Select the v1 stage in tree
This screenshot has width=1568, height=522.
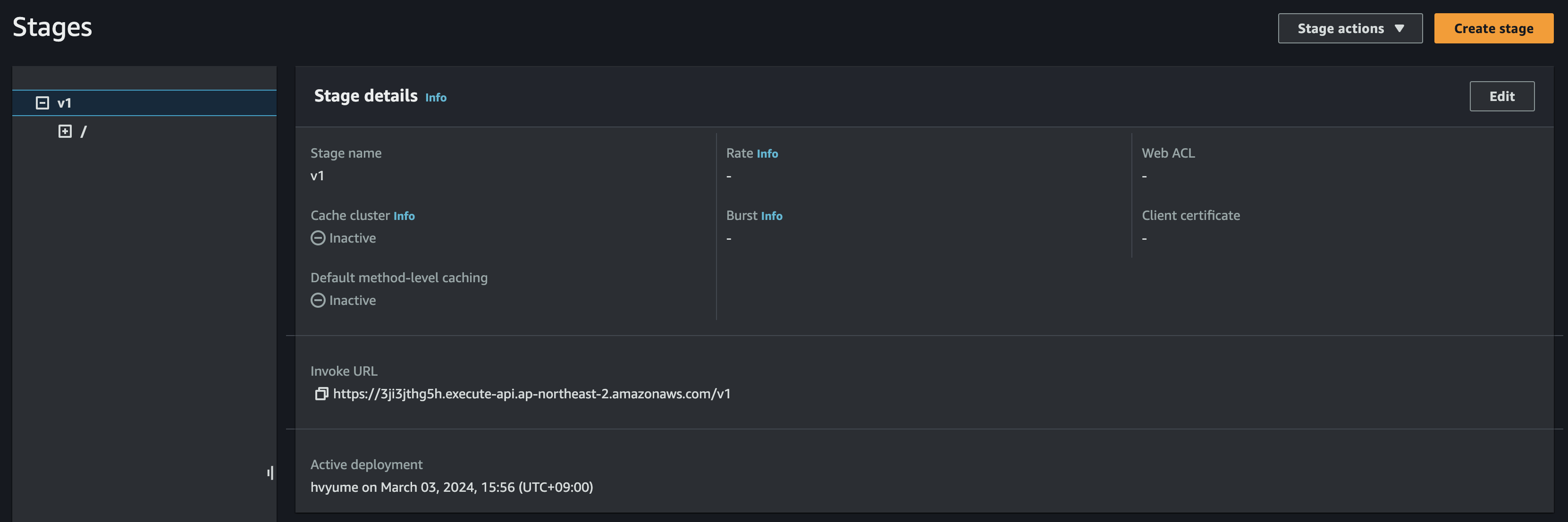(65, 103)
